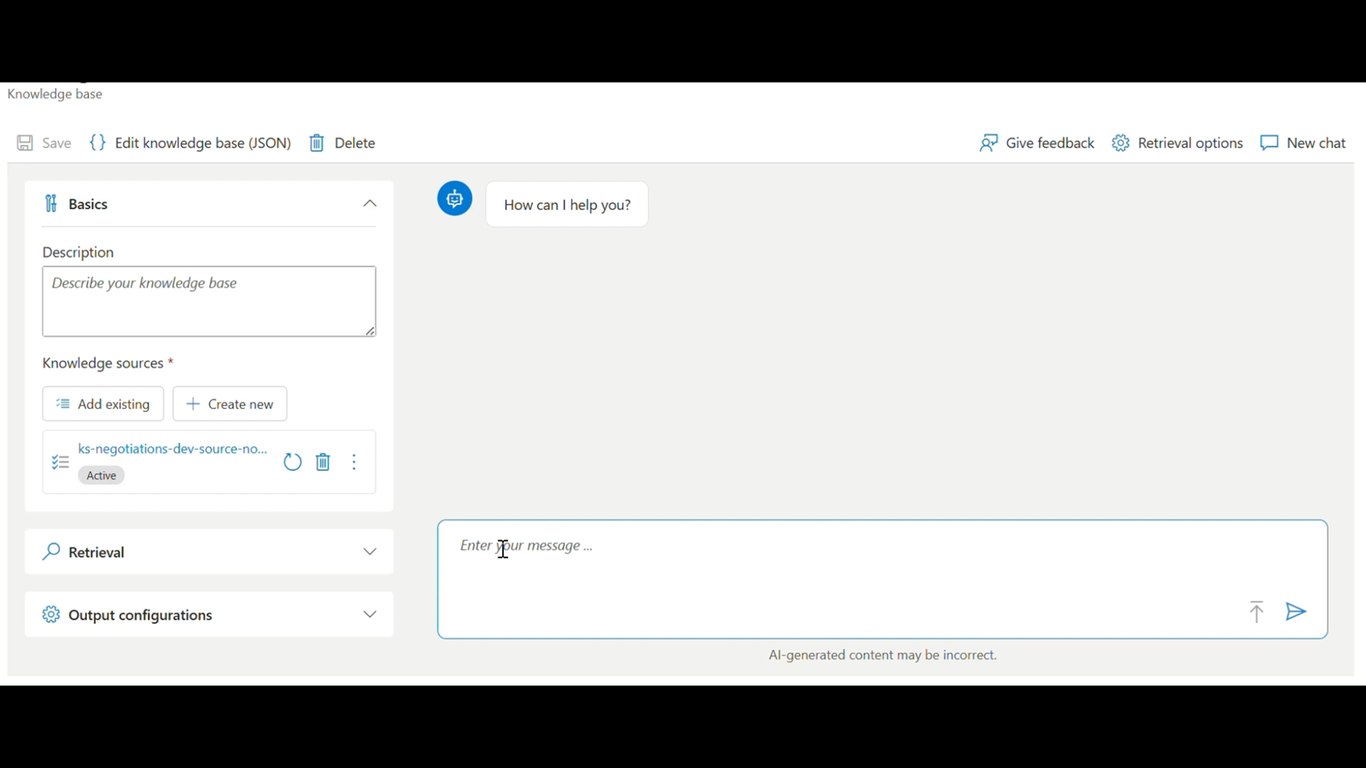Refresh the ks-negotiations knowledge source
This screenshot has width=1366, height=768.
[292, 462]
